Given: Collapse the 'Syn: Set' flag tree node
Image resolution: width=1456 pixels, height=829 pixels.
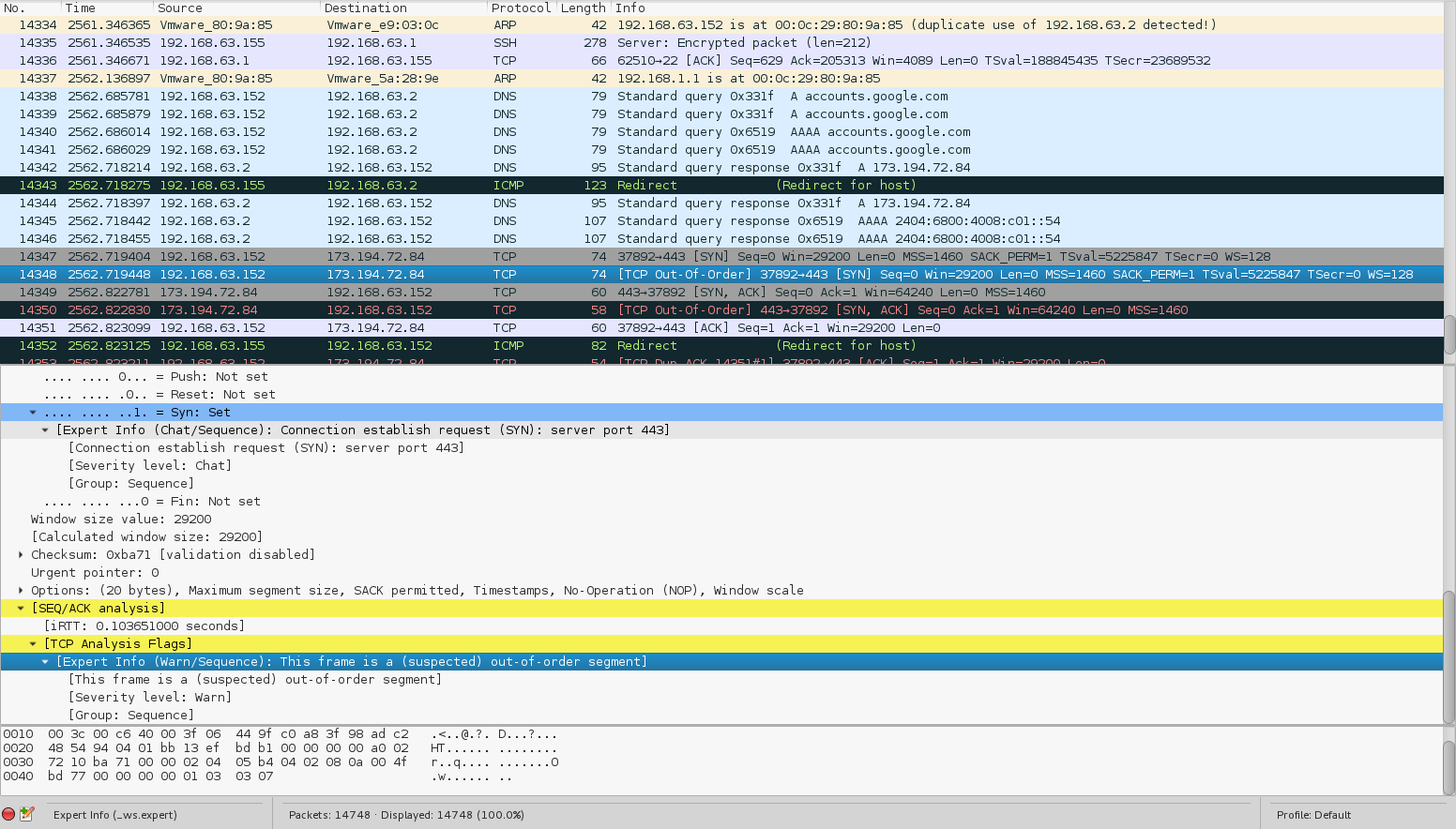Looking at the screenshot, I should (x=33, y=413).
